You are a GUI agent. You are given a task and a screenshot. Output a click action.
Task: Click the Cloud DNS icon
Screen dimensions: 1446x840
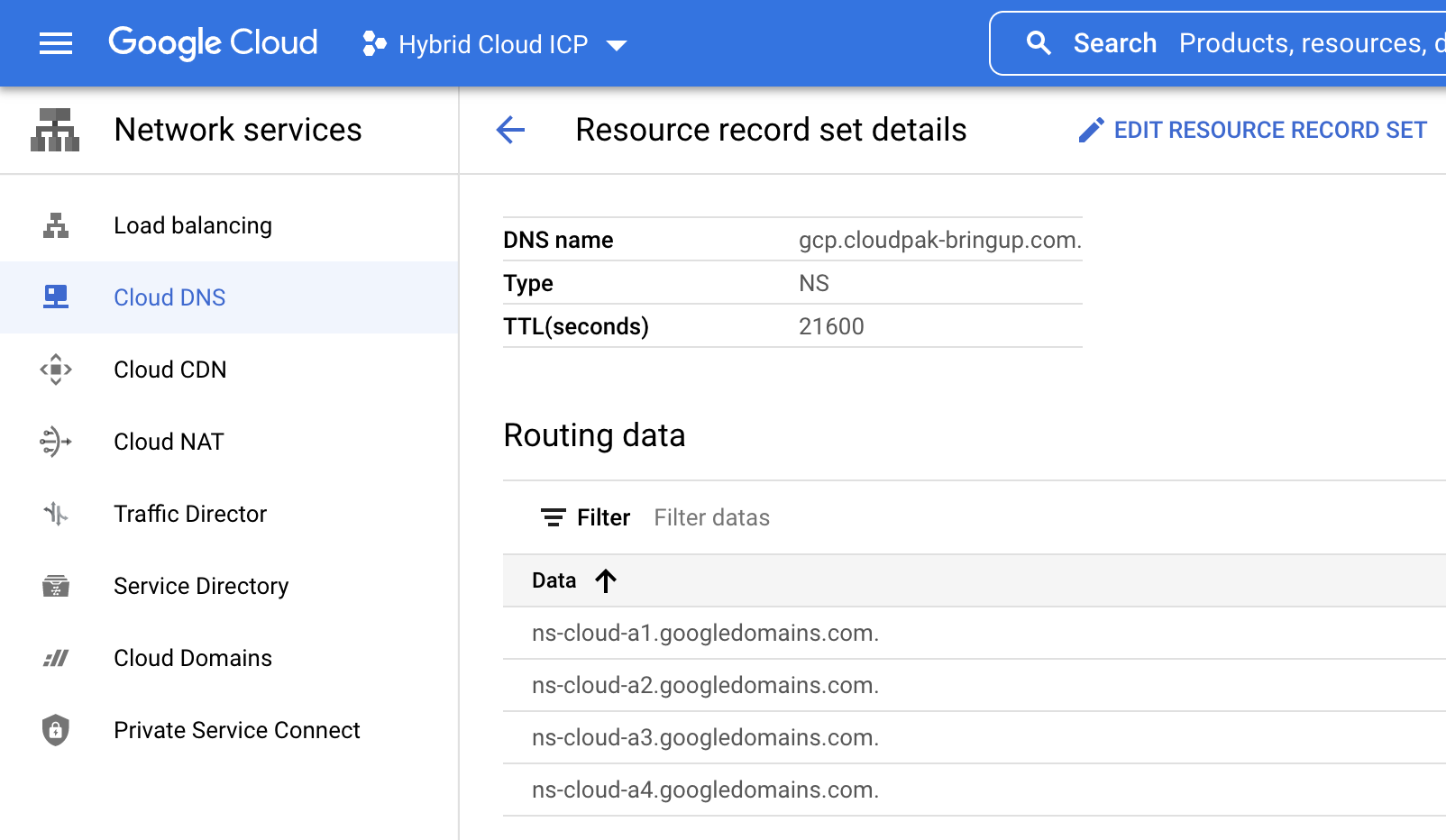click(56, 297)
